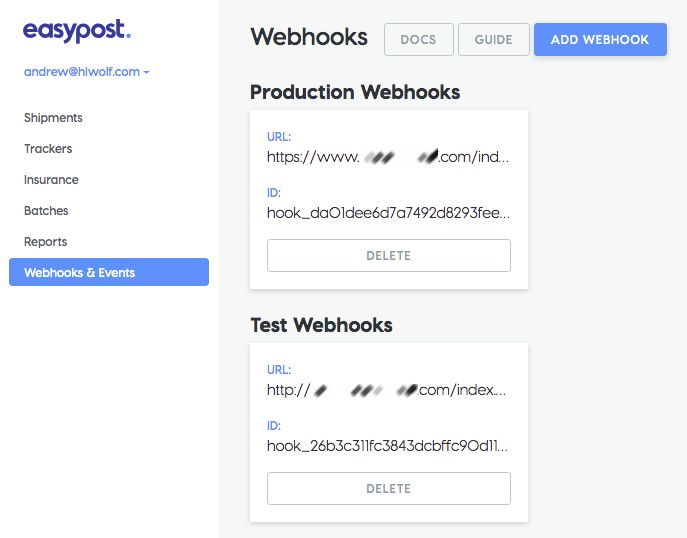
Task: Delete the production webhook
Action: tap(389, 255)
